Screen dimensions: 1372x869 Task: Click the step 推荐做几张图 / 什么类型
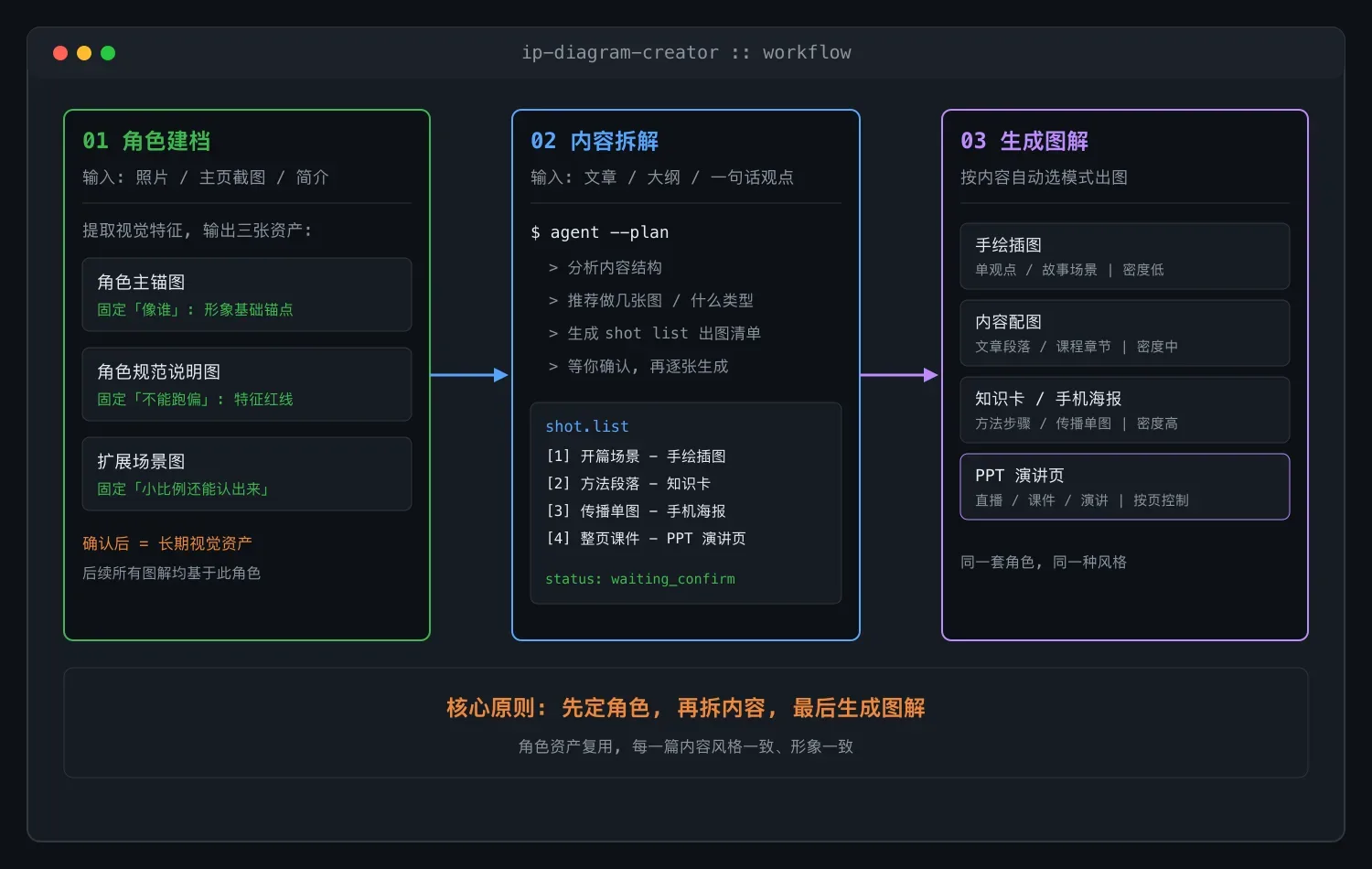650,300
